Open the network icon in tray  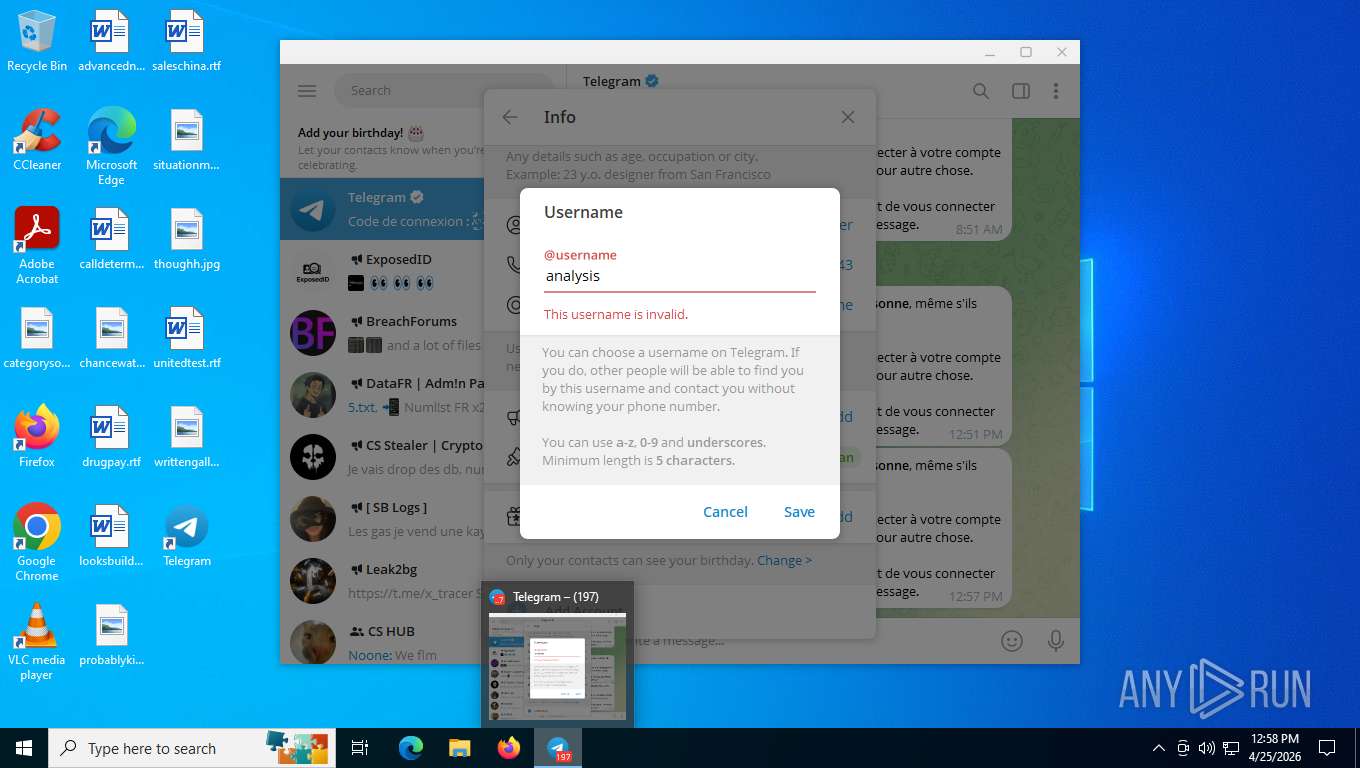click(1231, 748)
